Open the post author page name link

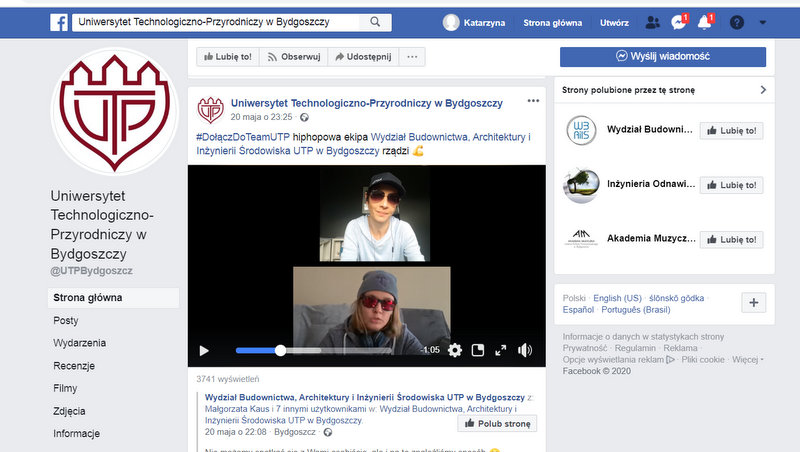(367, 103)
